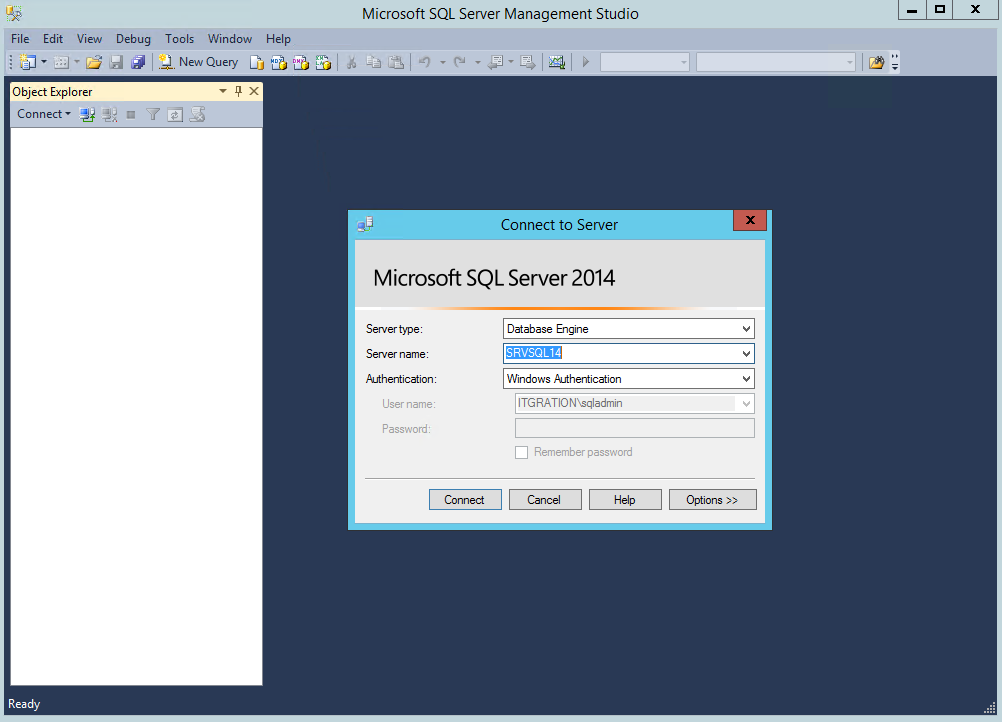Open the Edit menu
The height and width of the screenshot is (722, 1002).
(53, 39)
